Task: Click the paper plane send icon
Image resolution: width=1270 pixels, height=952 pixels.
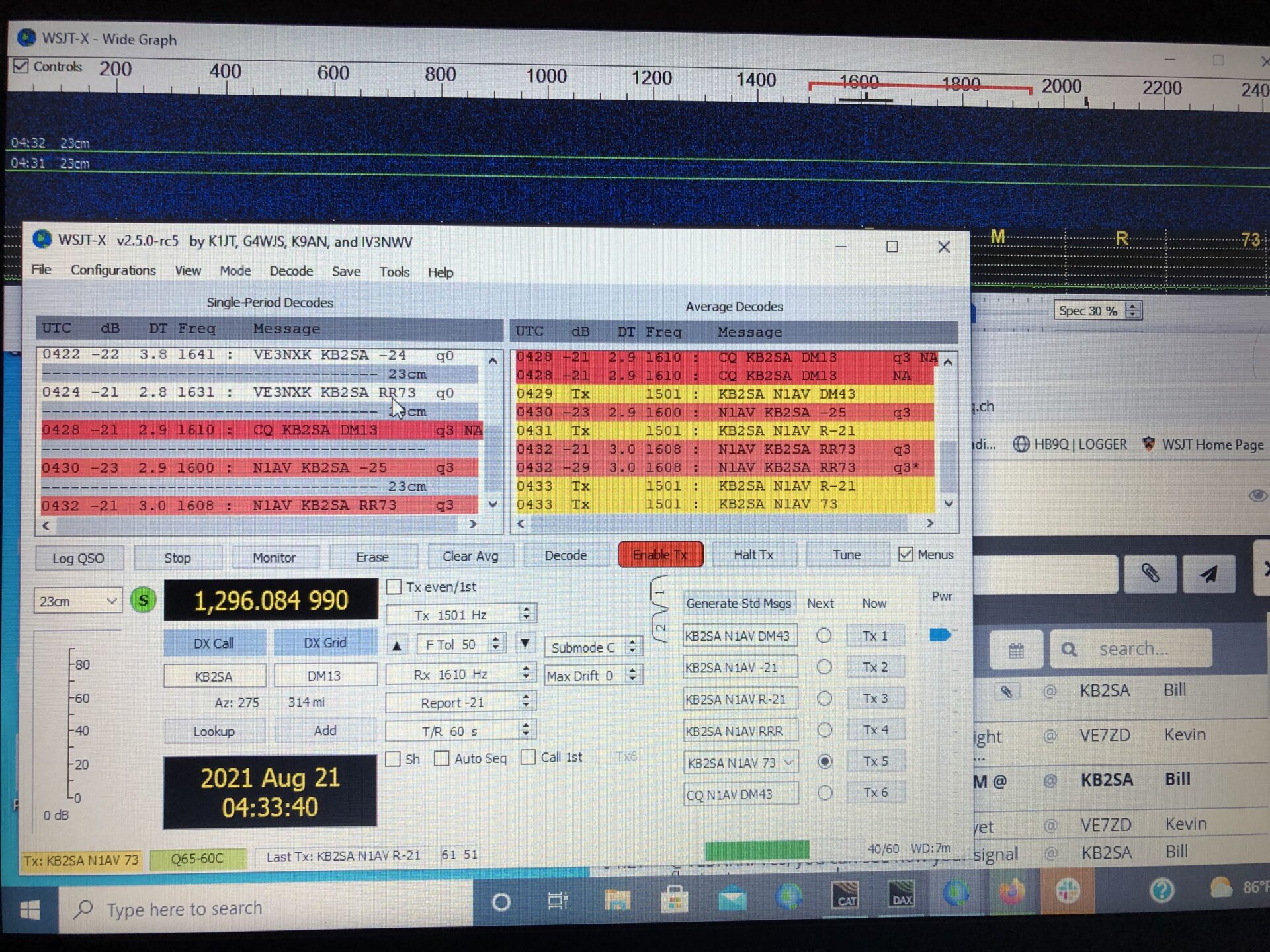Action: pos(1208,573)
